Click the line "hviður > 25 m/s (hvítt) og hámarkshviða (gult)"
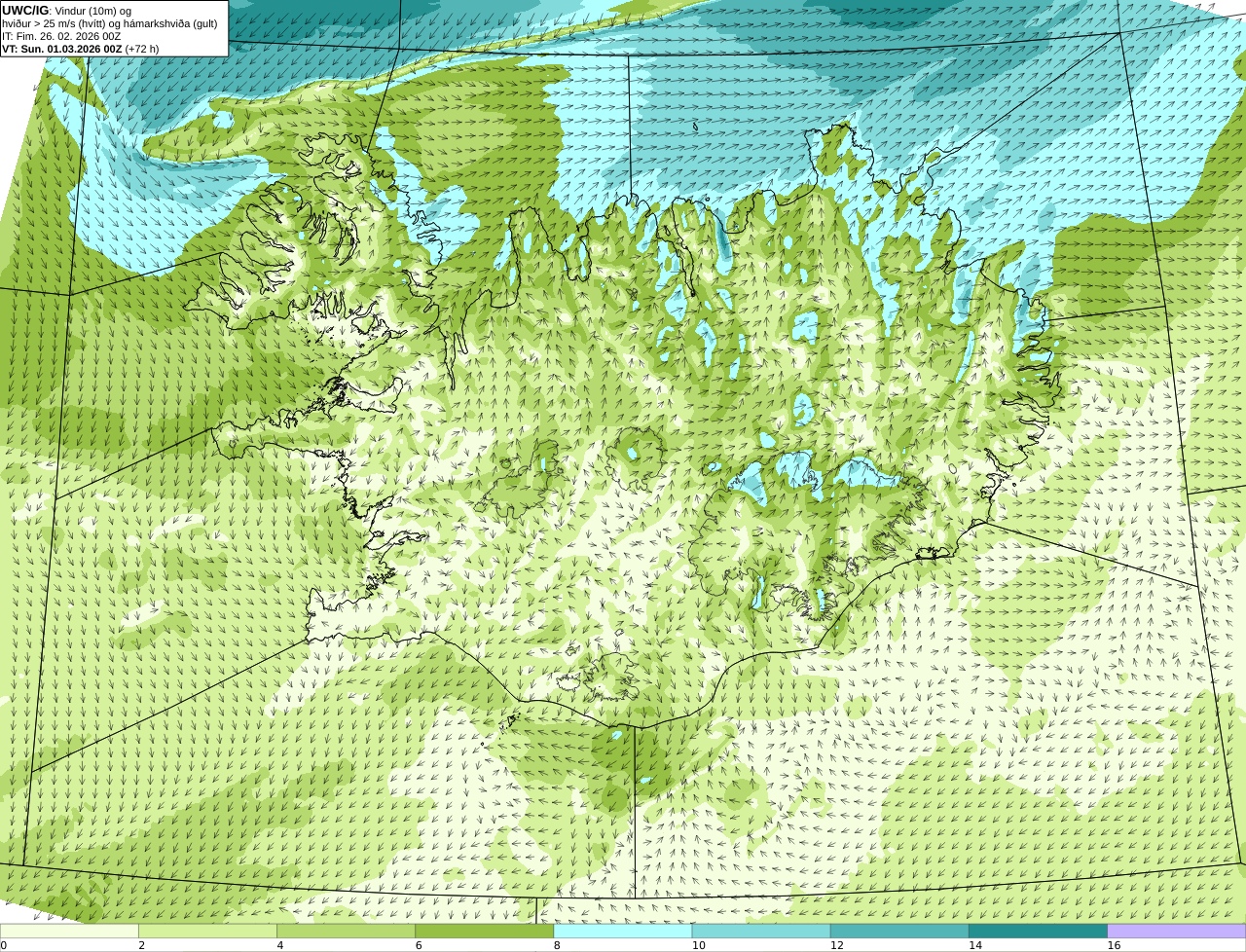The image size is (1246, 952). pos(110,23)
